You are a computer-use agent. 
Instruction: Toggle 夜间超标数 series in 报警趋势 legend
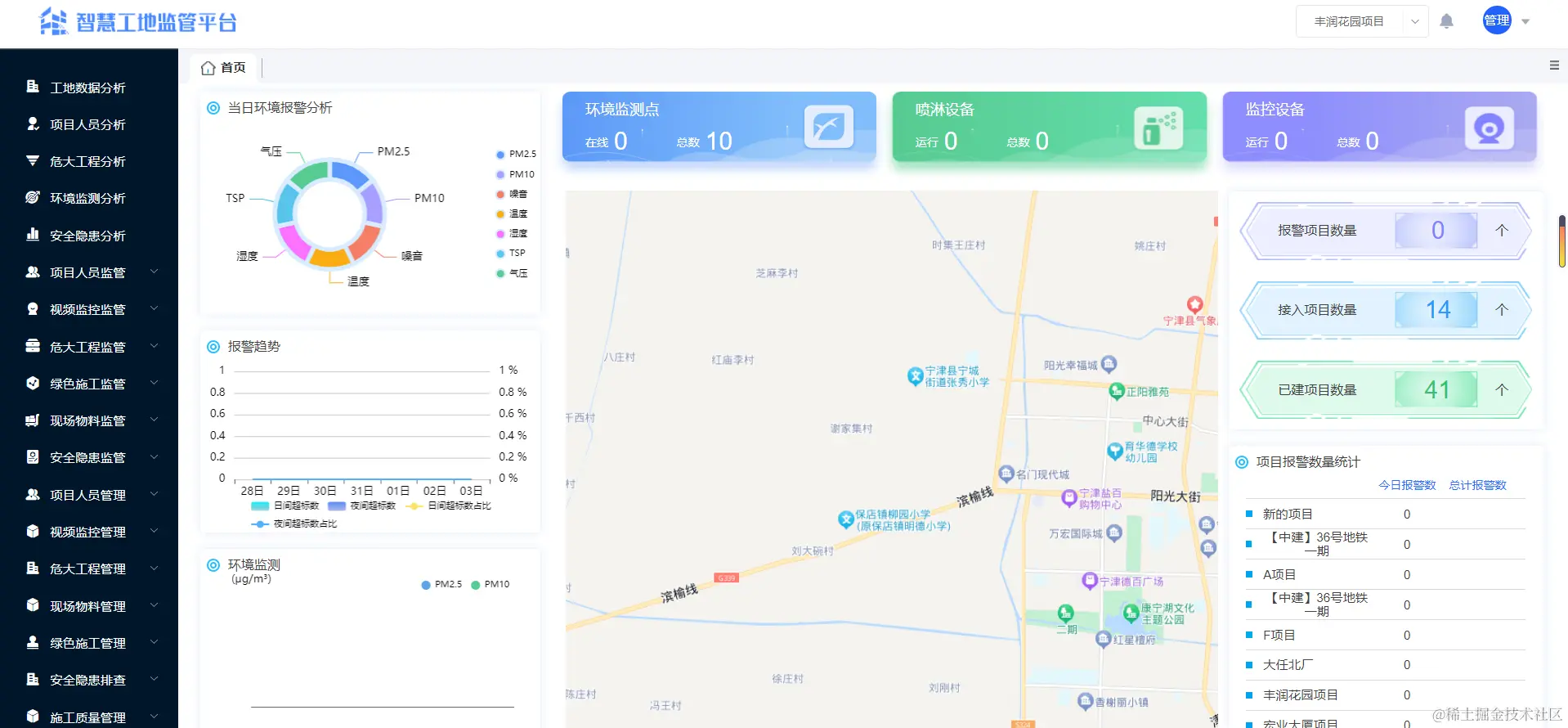click(x=361, y=506)
